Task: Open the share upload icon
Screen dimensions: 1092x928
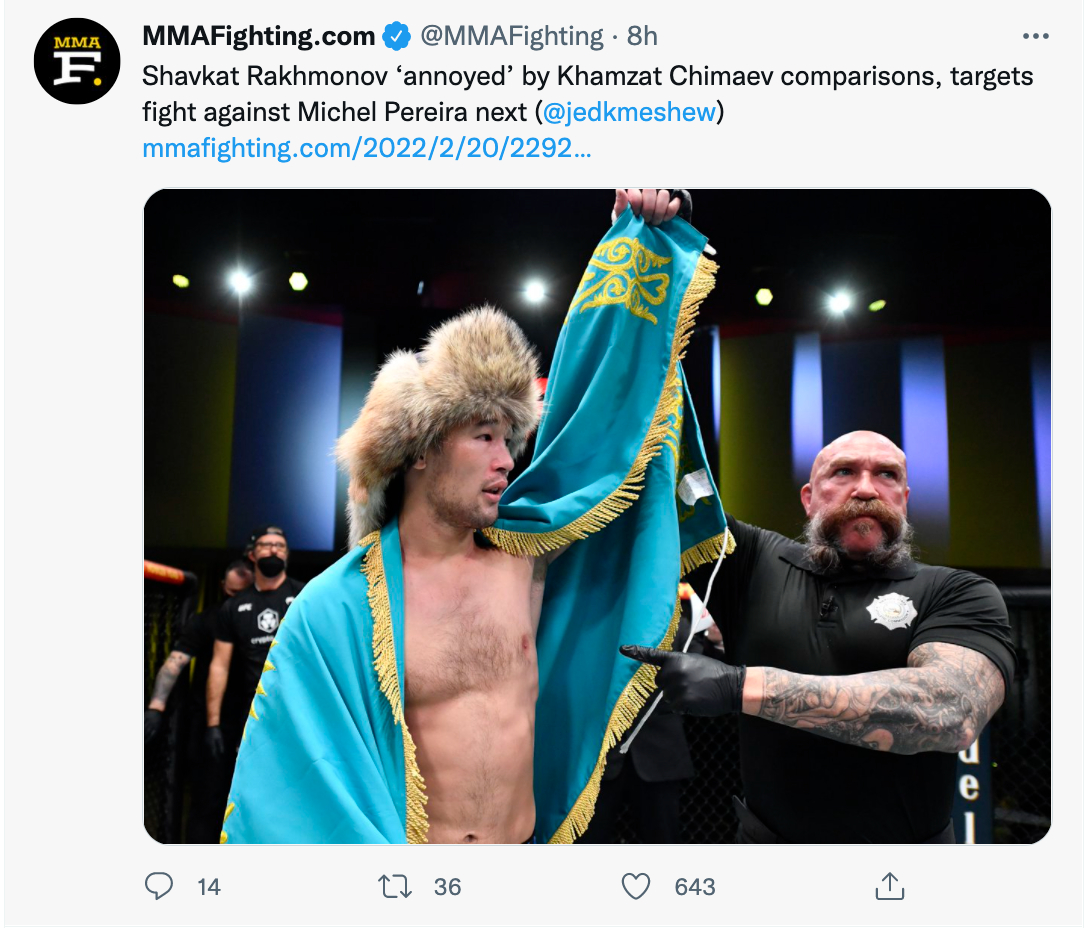Action: coord(889,886)
